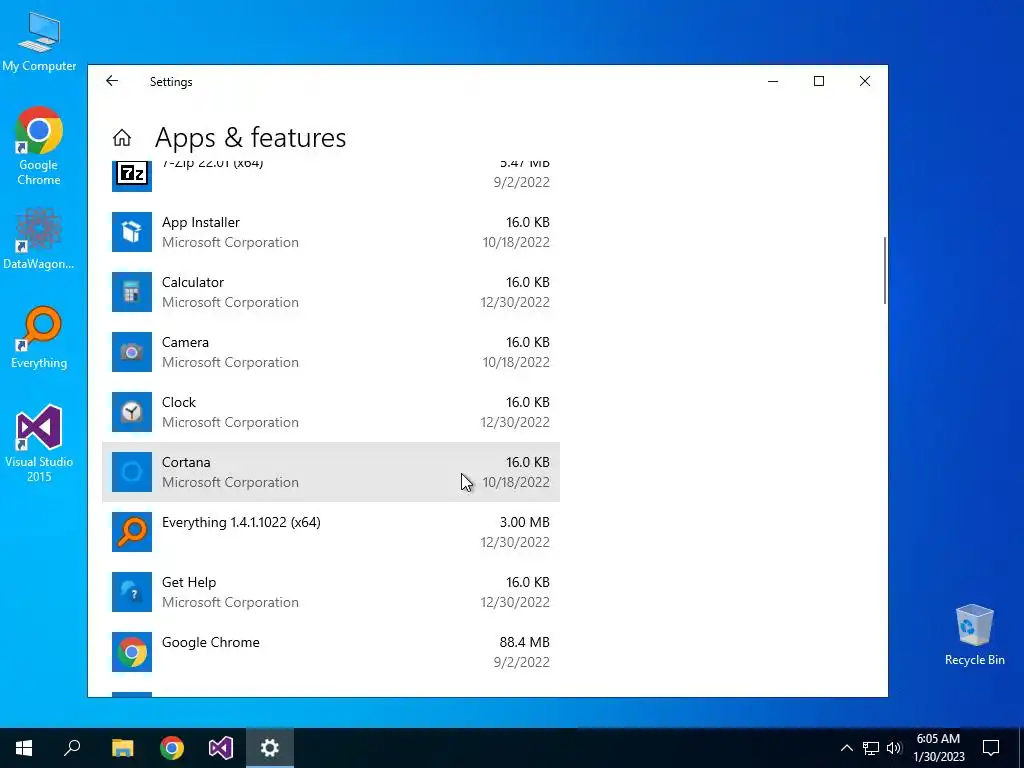Select the App Installer entry name
The image size is (1024, 768).
tap(201, 222)
